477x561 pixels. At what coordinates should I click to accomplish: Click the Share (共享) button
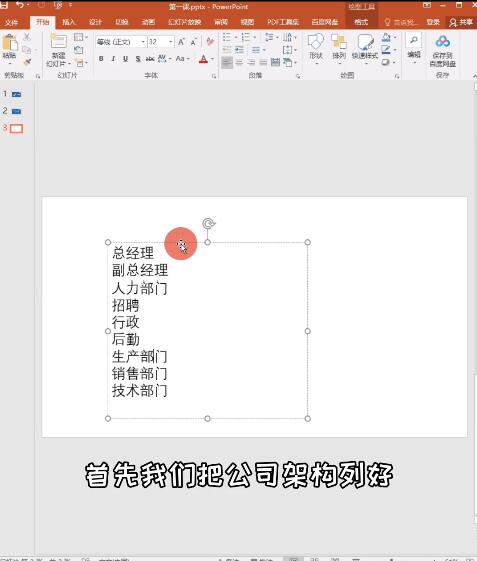461,22
